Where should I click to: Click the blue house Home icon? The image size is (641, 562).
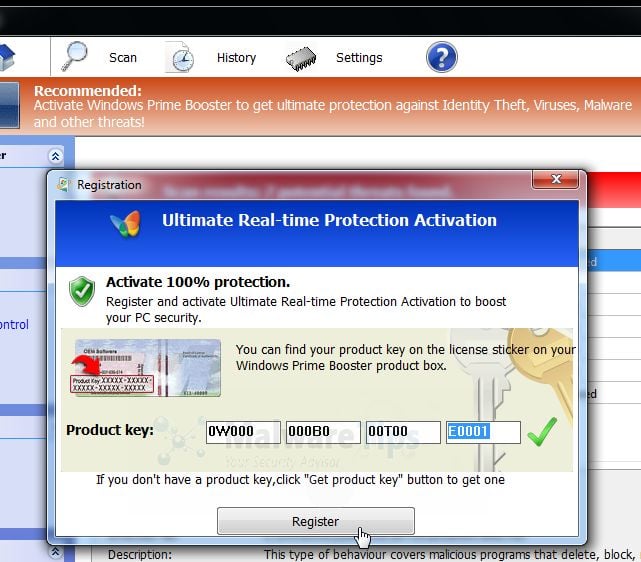(7, 57)
